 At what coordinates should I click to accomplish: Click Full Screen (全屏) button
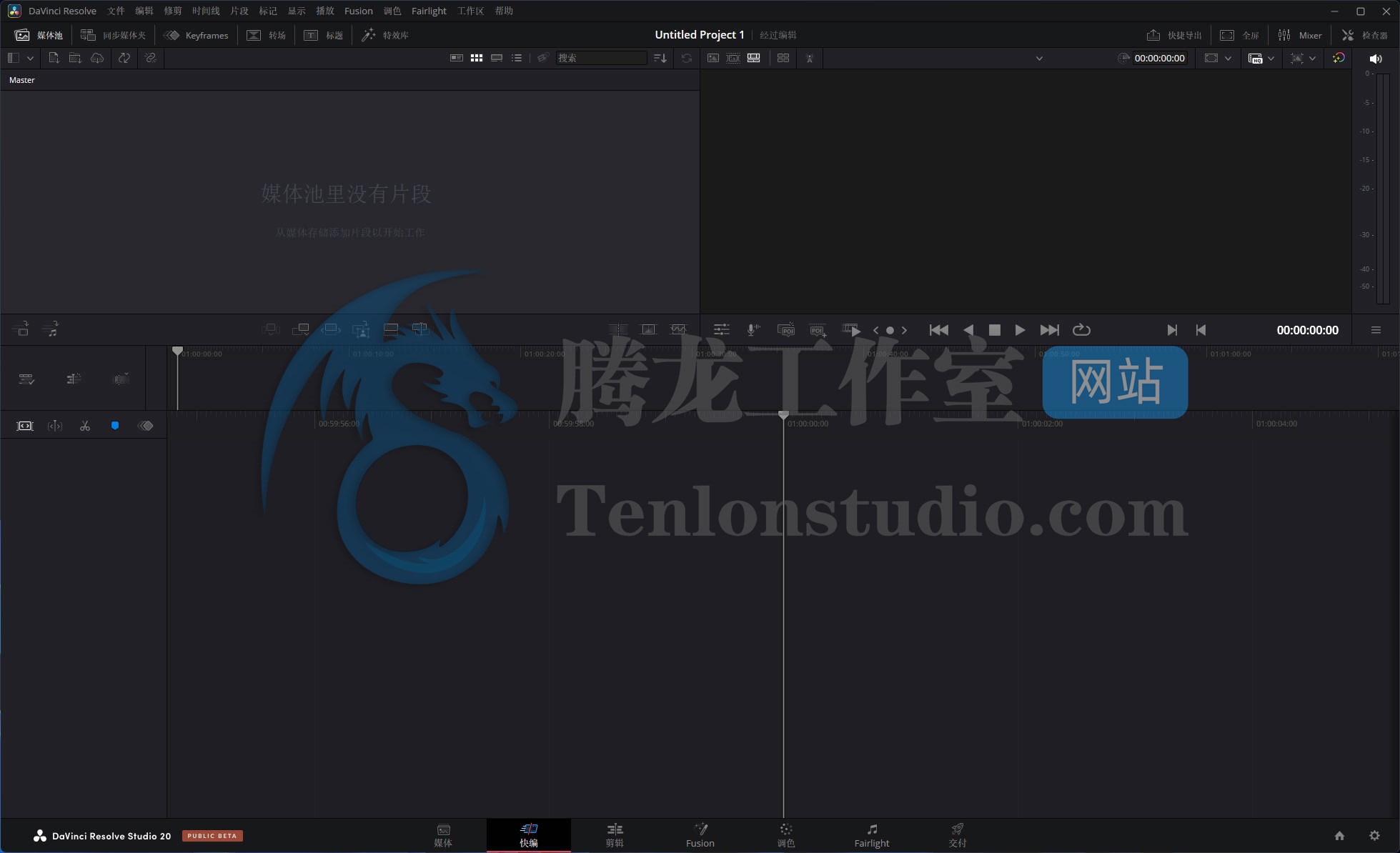pyautogui.click(x=1240, y=35)
